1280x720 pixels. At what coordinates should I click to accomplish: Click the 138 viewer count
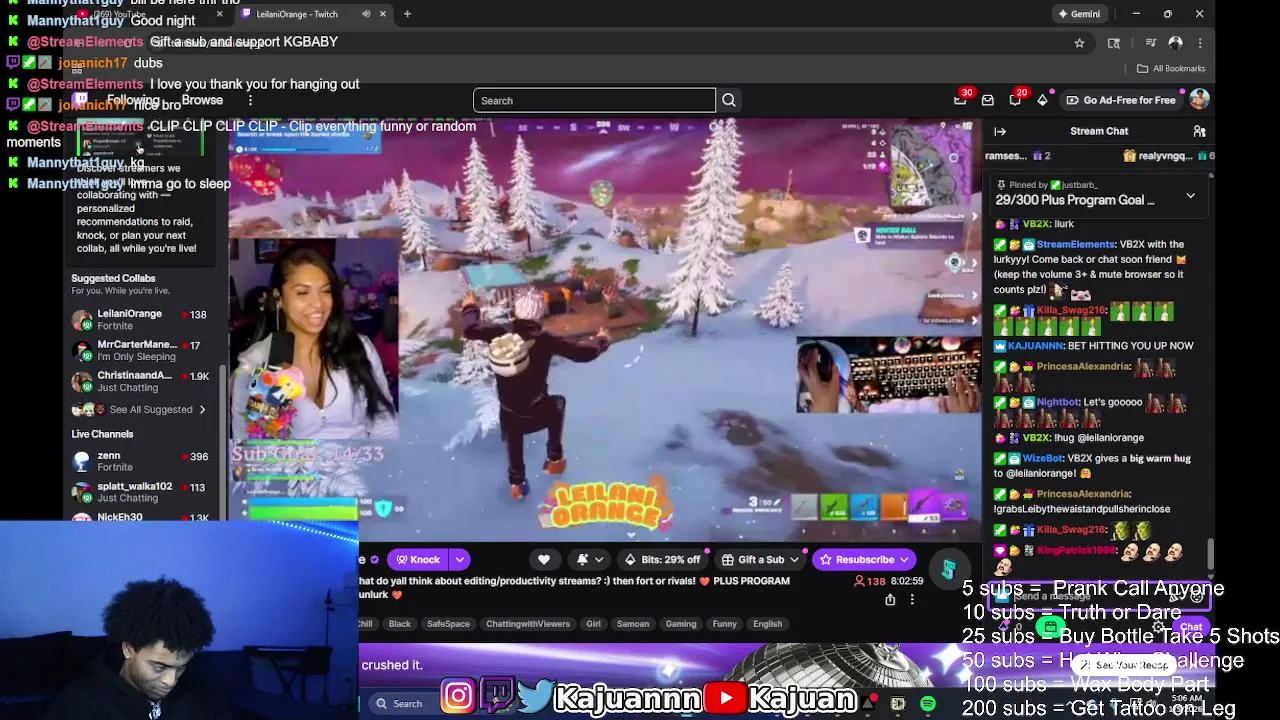[870, 581]
